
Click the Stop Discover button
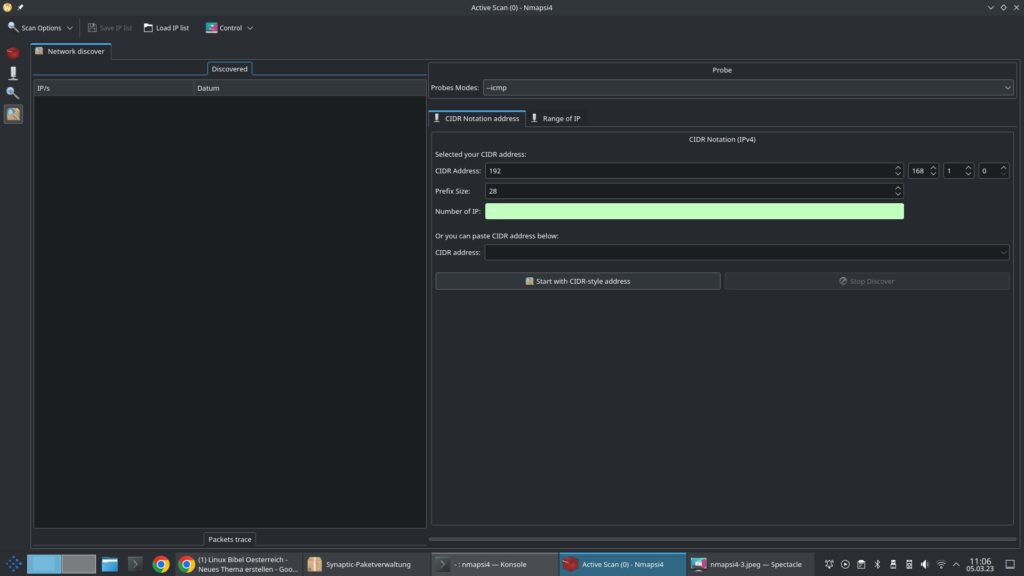coord(867,281)
